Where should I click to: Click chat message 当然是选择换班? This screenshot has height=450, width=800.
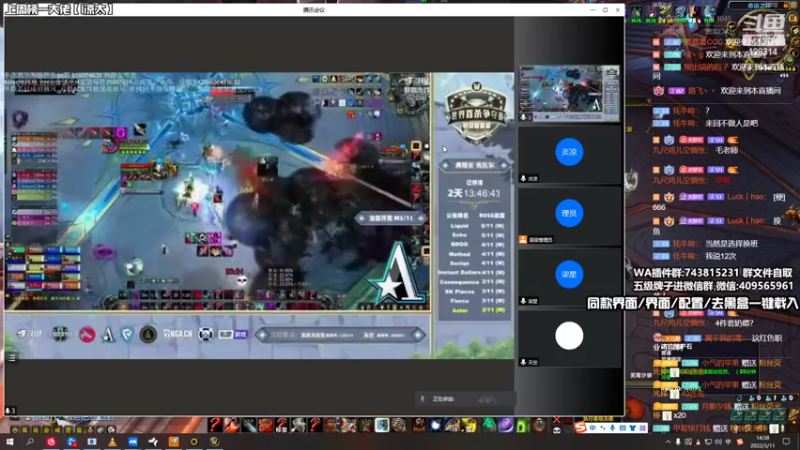pyautogui.click(x=732, y=244)
